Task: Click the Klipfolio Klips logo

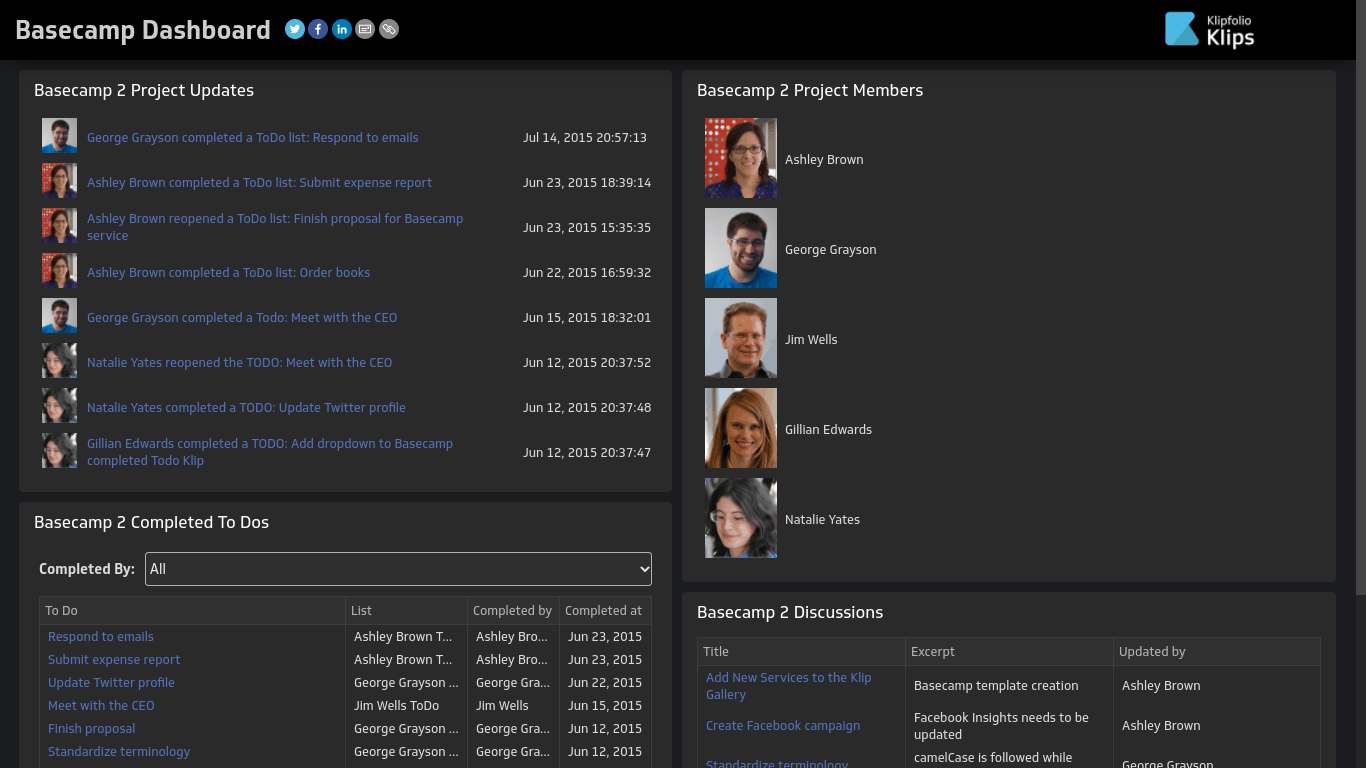Action: (1210, 29)
